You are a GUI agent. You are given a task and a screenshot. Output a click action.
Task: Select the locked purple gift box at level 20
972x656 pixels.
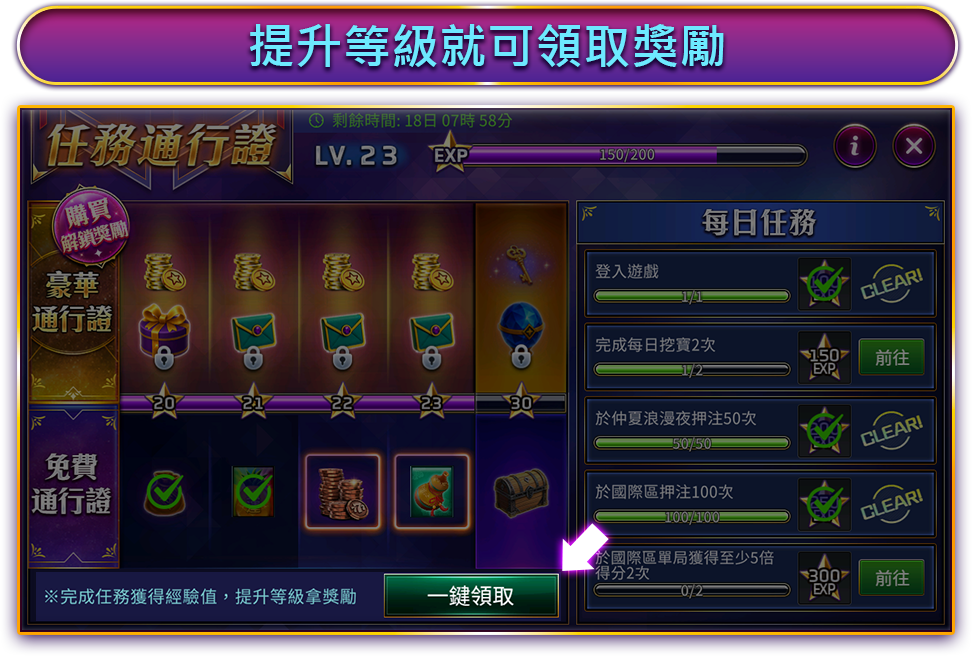pos(164,335)
